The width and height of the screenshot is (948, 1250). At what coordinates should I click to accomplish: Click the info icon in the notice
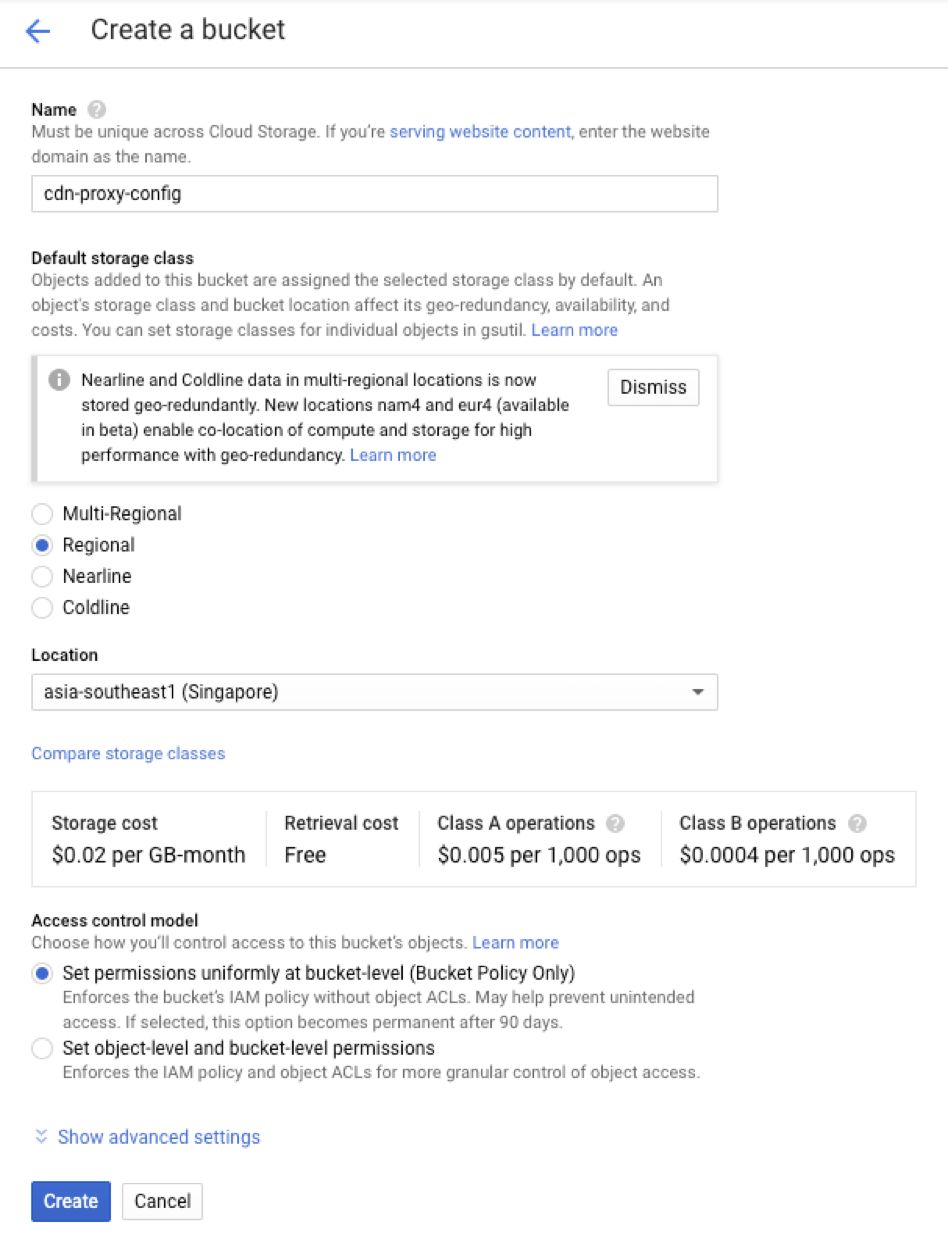(60, 381)
